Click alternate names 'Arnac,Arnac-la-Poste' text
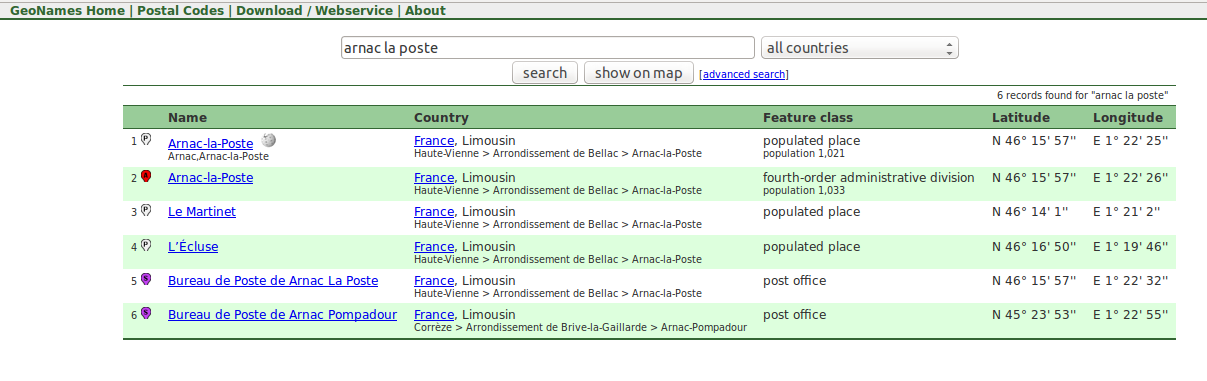The width and height of the screenshot is (1207, 381). point(218,156)
